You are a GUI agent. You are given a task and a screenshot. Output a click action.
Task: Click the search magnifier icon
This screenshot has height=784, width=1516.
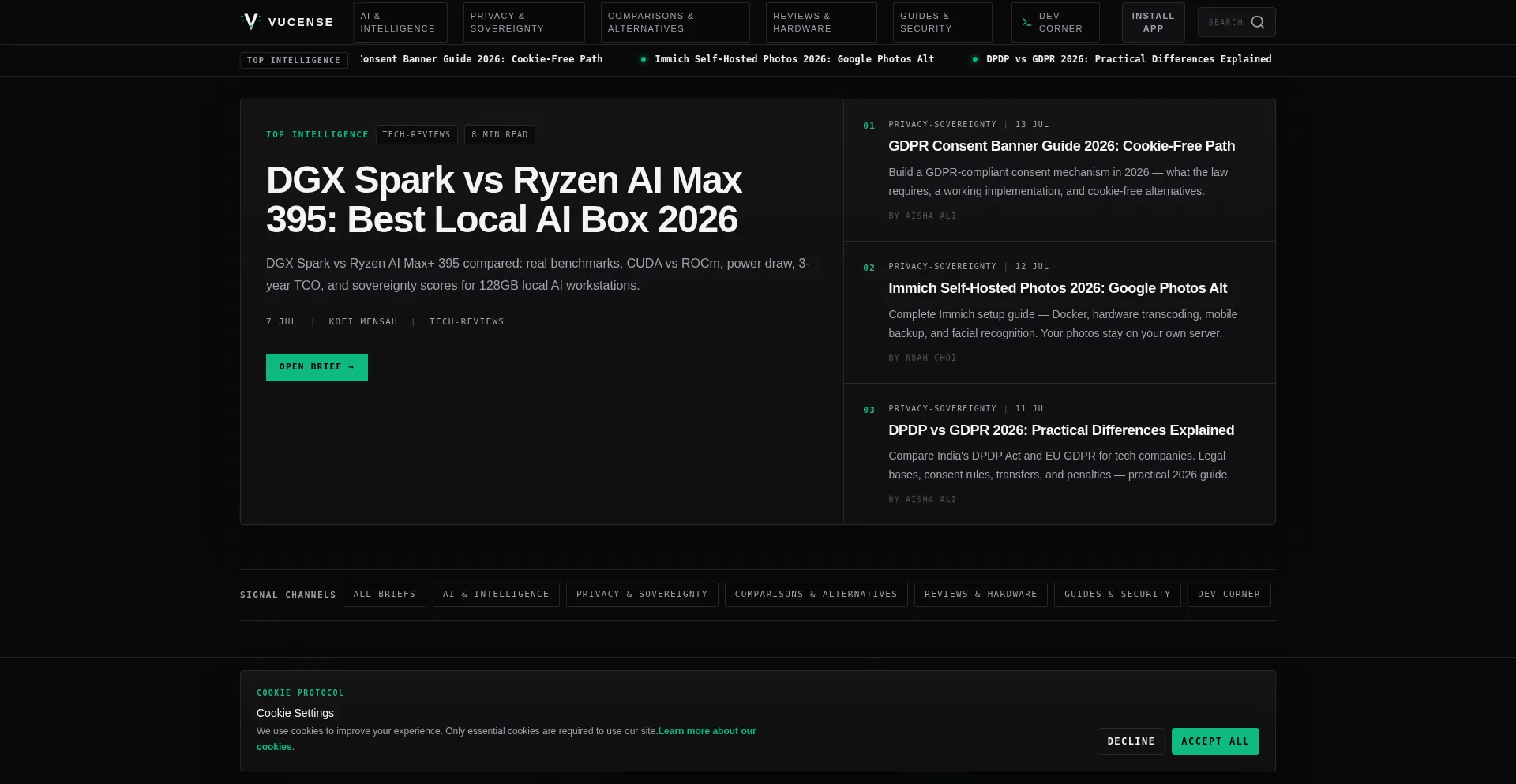click(1258, 22)
